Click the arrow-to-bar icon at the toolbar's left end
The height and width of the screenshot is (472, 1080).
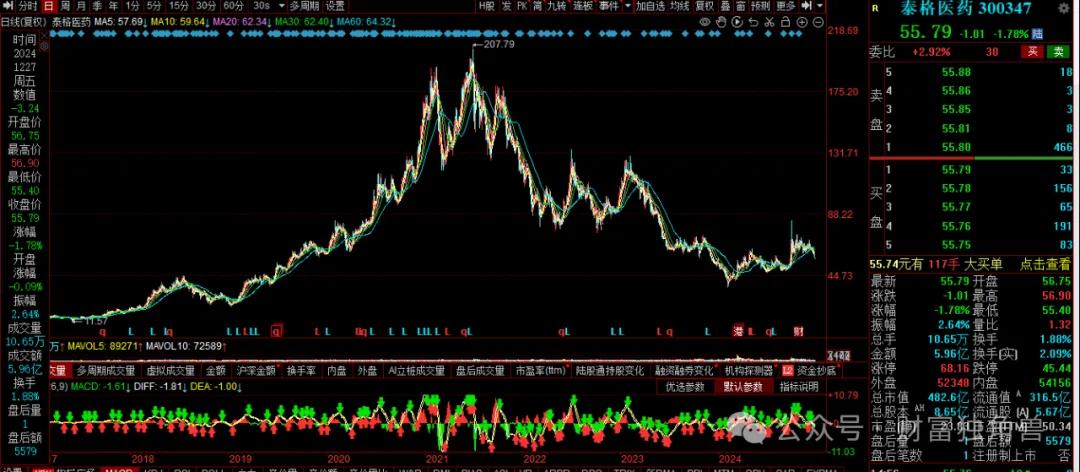click(x=7, y=6)
